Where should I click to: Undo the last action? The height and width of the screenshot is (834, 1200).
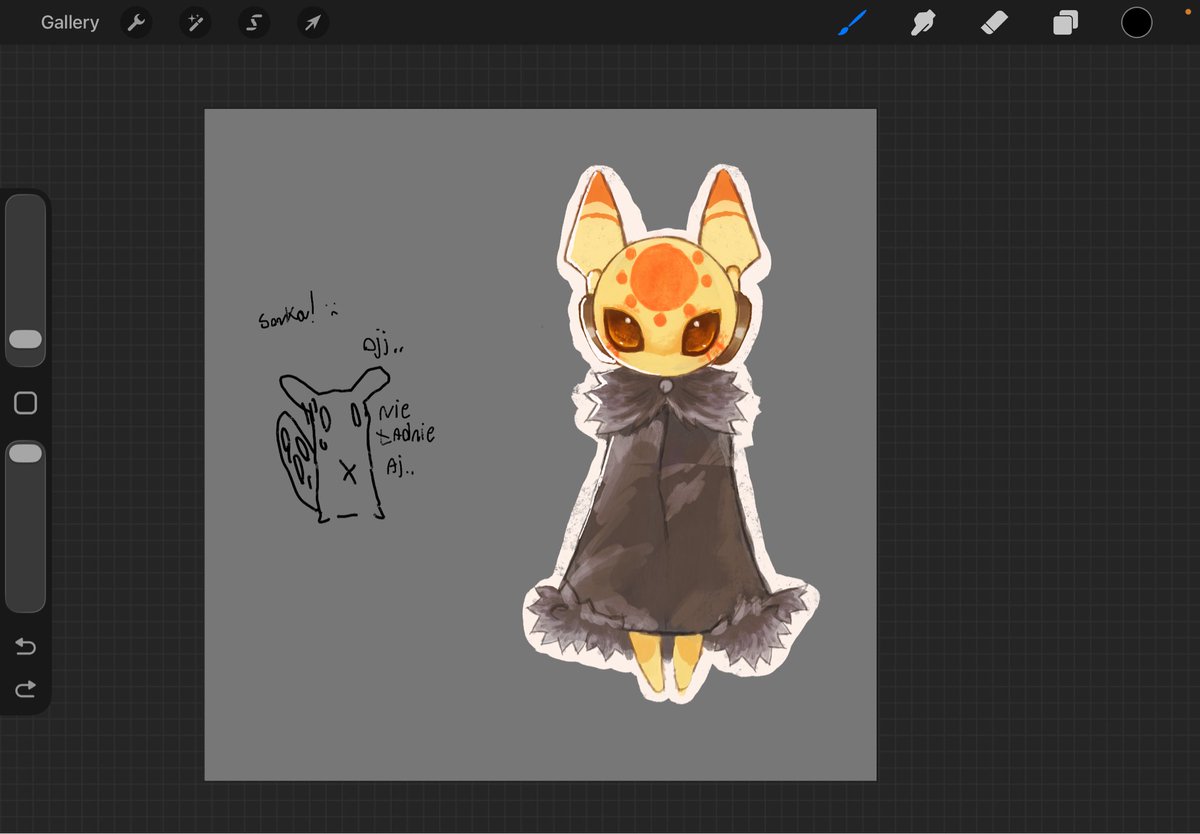[x=26, y=647]
